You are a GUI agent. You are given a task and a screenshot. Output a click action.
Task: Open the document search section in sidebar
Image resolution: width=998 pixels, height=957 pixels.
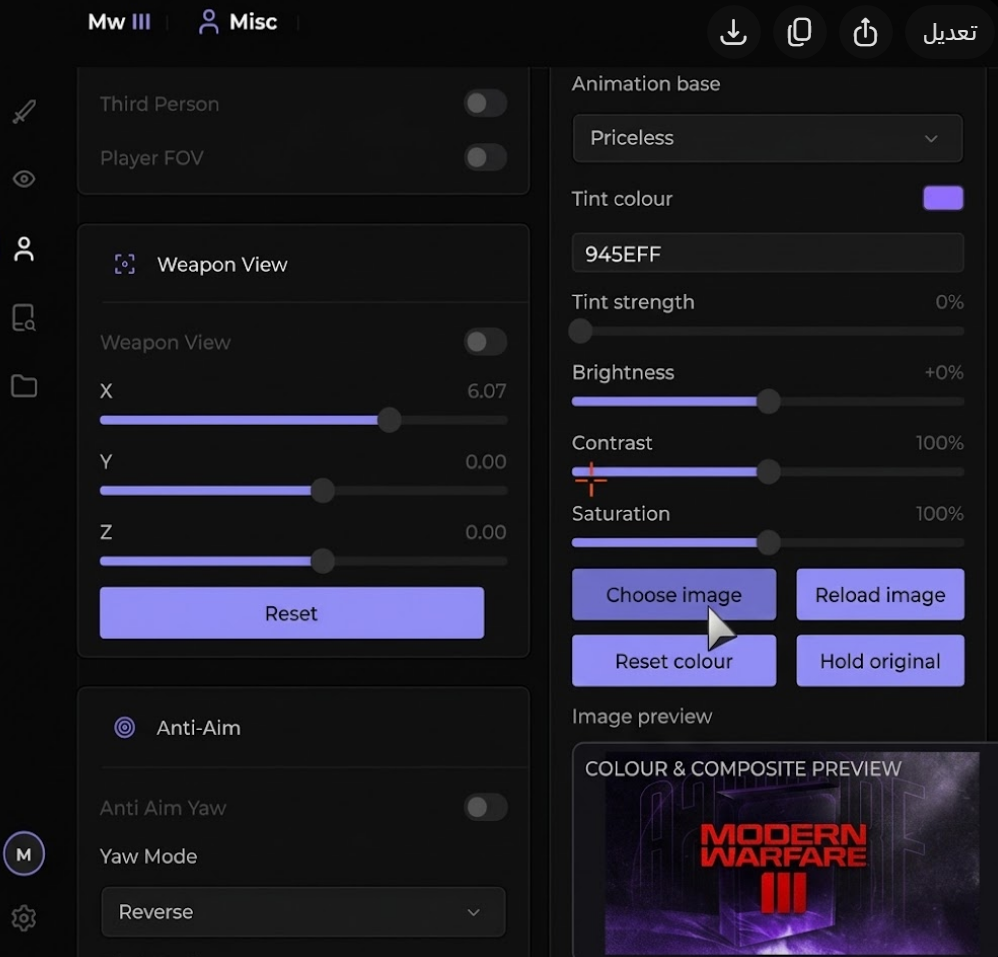click(x=24, y=318)
